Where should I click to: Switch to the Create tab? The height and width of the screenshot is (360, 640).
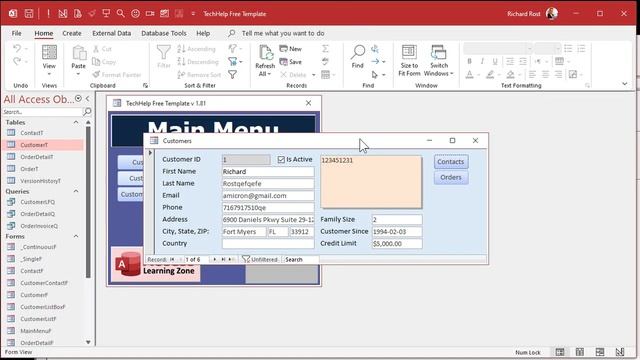coord(72,33)
